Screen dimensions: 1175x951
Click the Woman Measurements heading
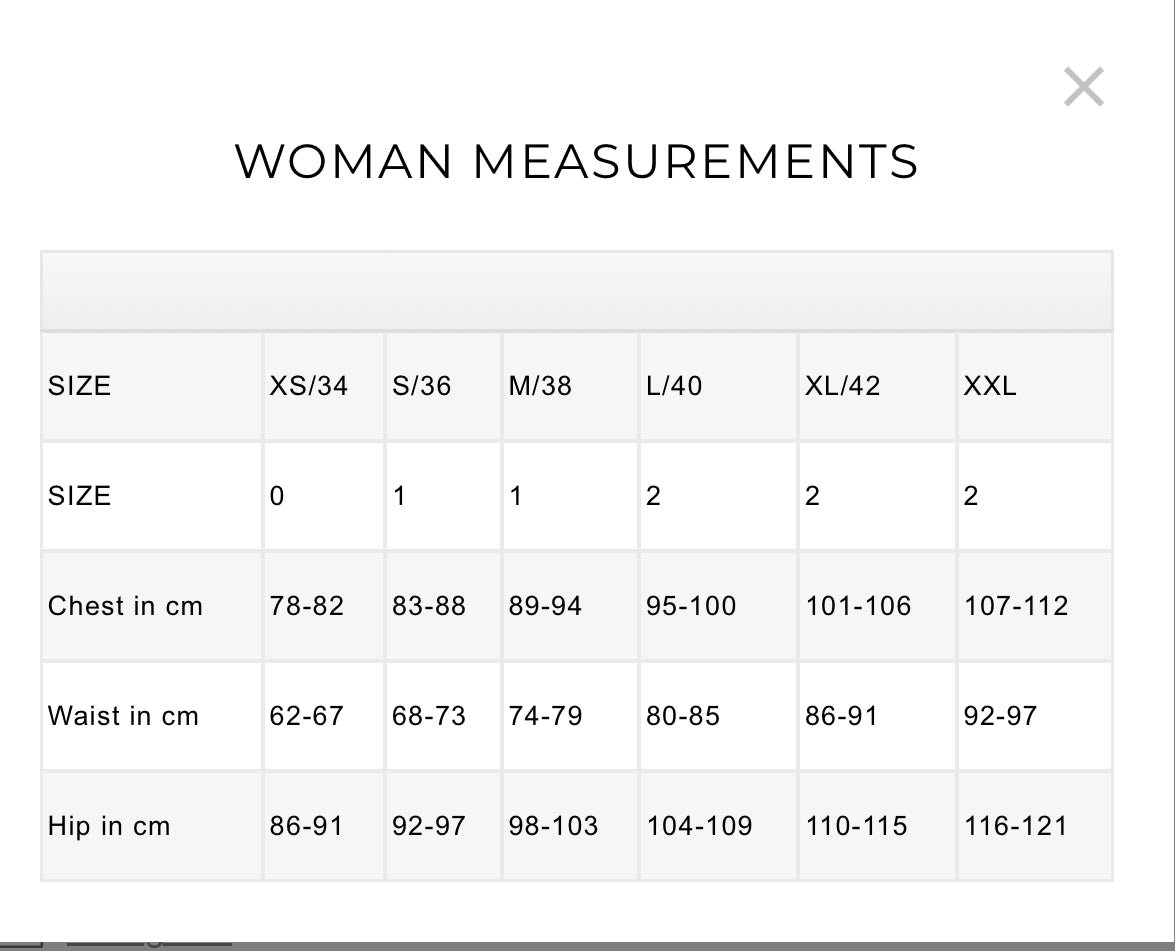(576, 162)
